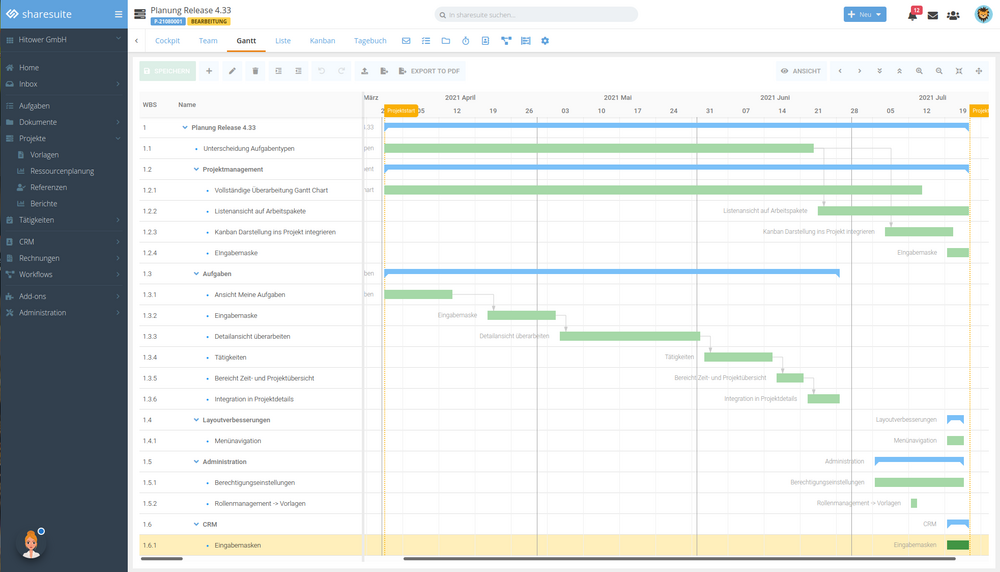The width and height of the screenshot is (1000, 572).
Task: Expand all rows with double-down chevron
Action: [x=879, y=71]
